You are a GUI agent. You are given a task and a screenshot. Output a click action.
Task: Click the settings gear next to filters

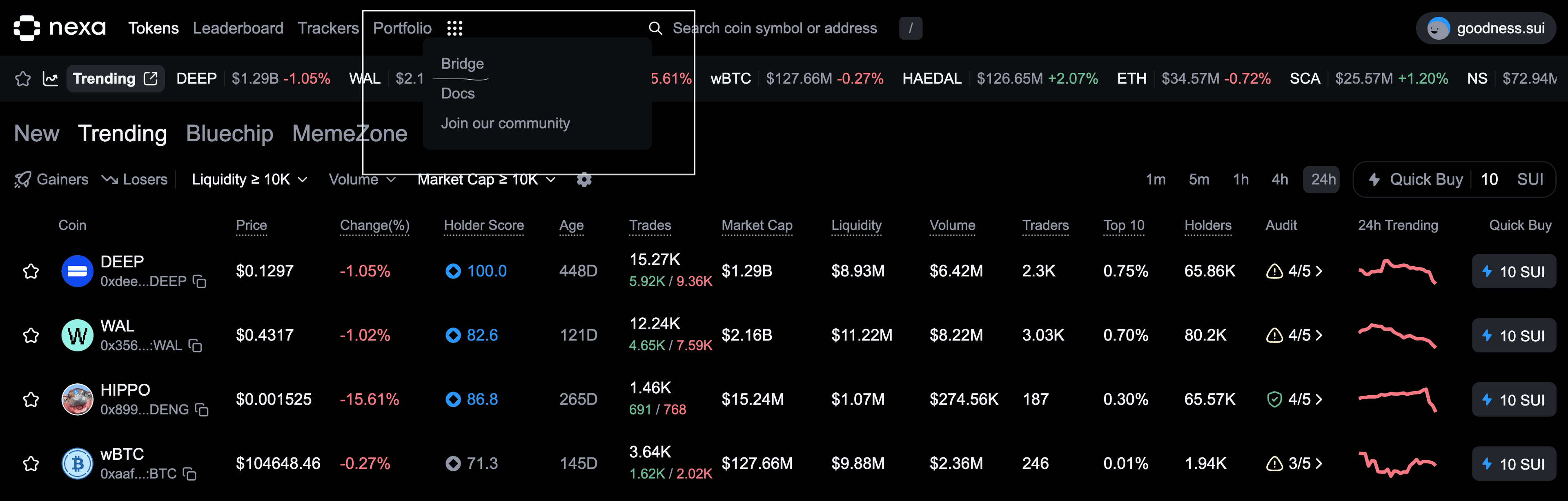pyautogui.click(x=584, y=180)
